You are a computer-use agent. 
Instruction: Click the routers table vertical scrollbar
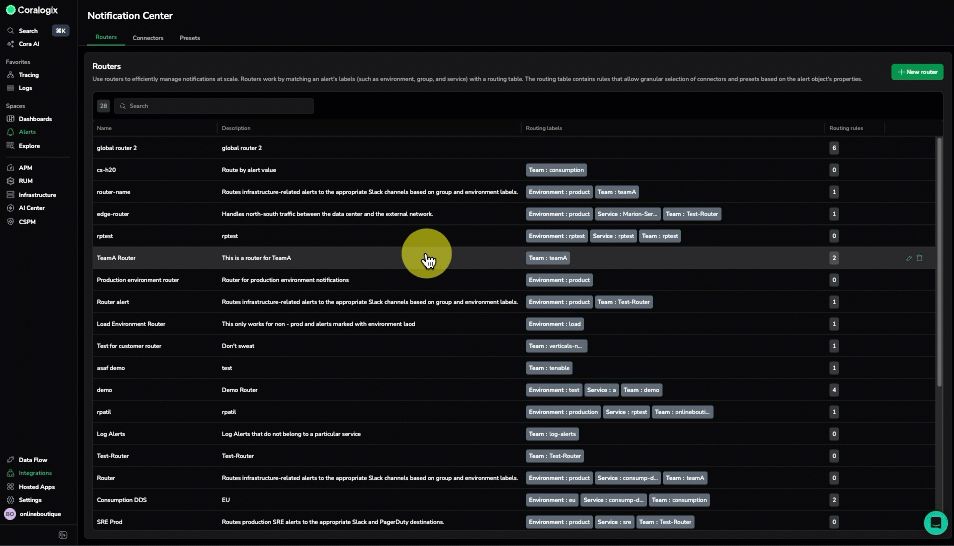point(939,260)
